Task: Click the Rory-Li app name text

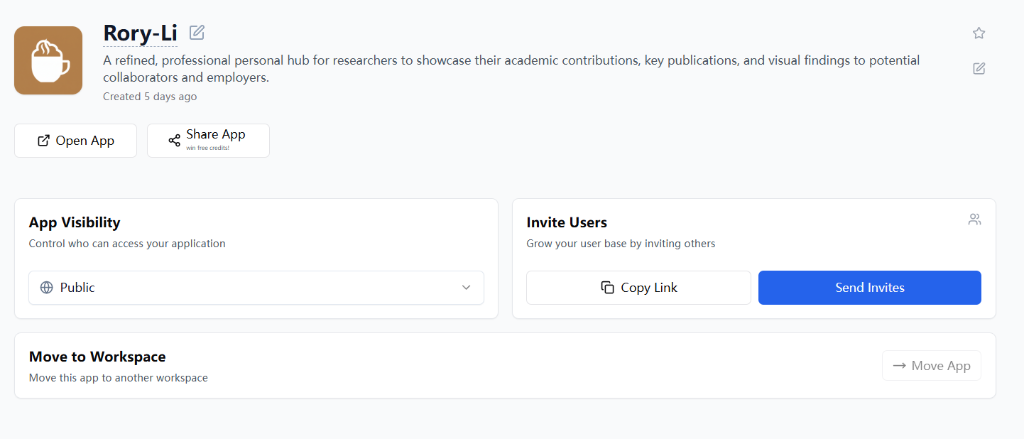Action: pos(140,33)
